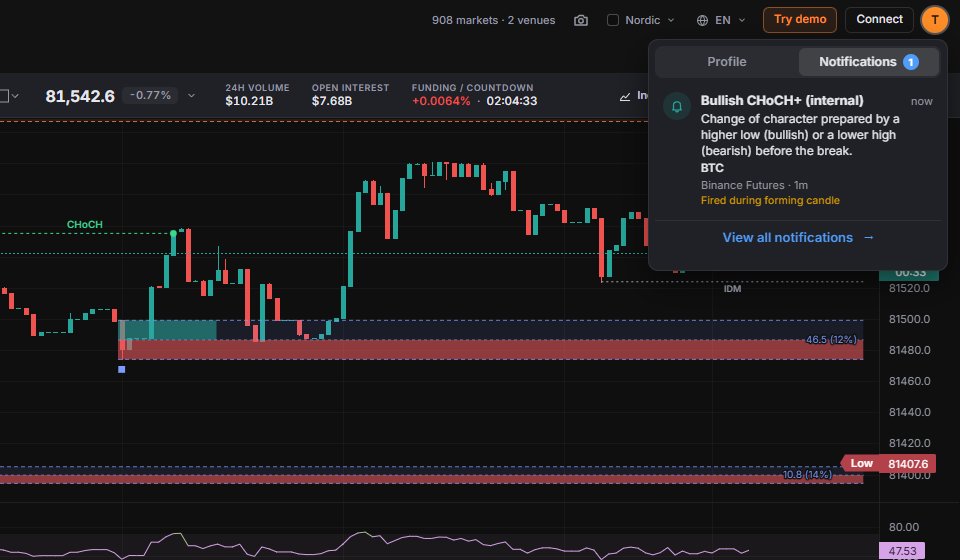Click the 908 markets · 2 venues text
The image size is (960, 560).
coord(493,20)
